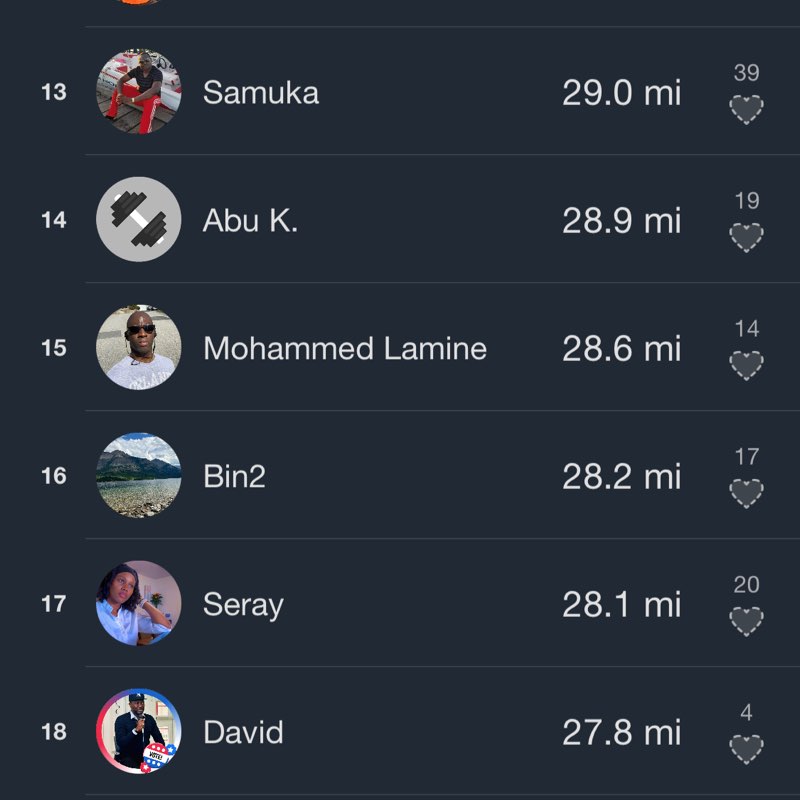Select Mohammed Lamine's name
The width and height of the screenshot is (800, 800).
point(345,349)
